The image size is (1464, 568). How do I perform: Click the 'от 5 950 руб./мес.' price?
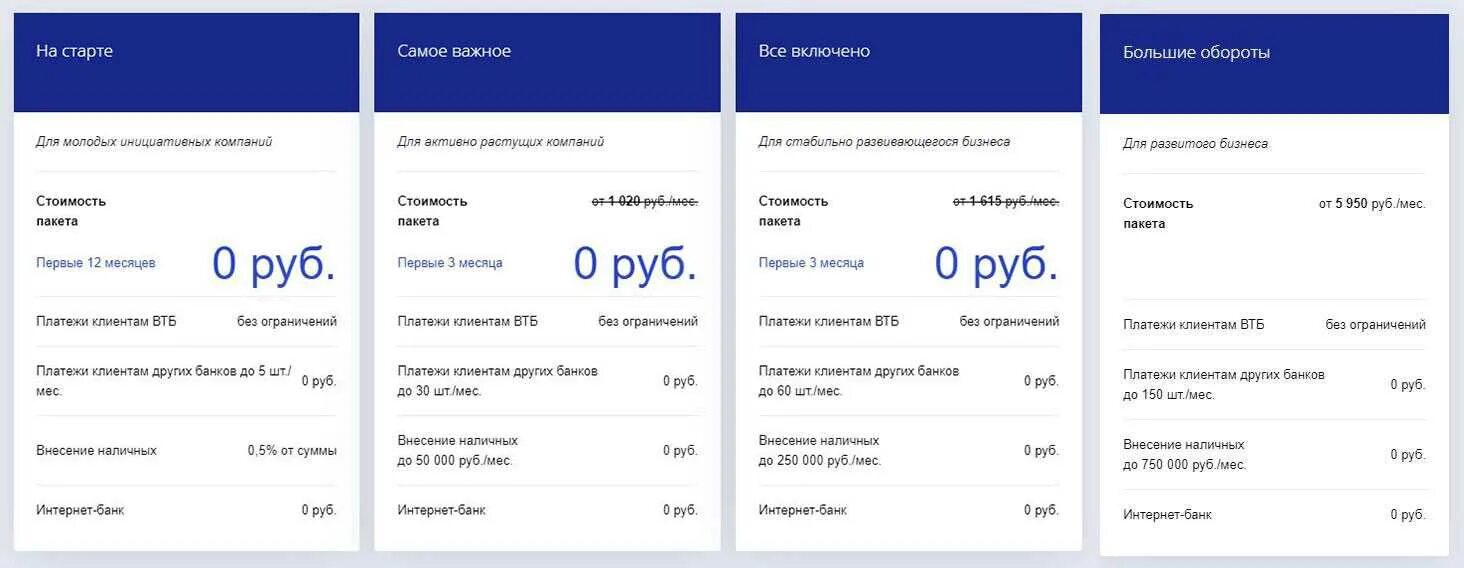click(x=1372, y=203)
